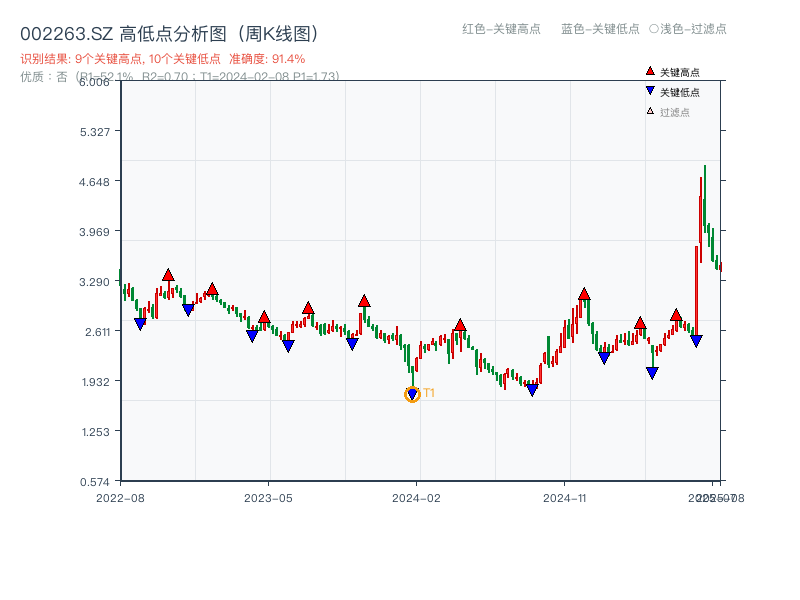Click the second red high marker after 2022-08

(x=213, y=289)
